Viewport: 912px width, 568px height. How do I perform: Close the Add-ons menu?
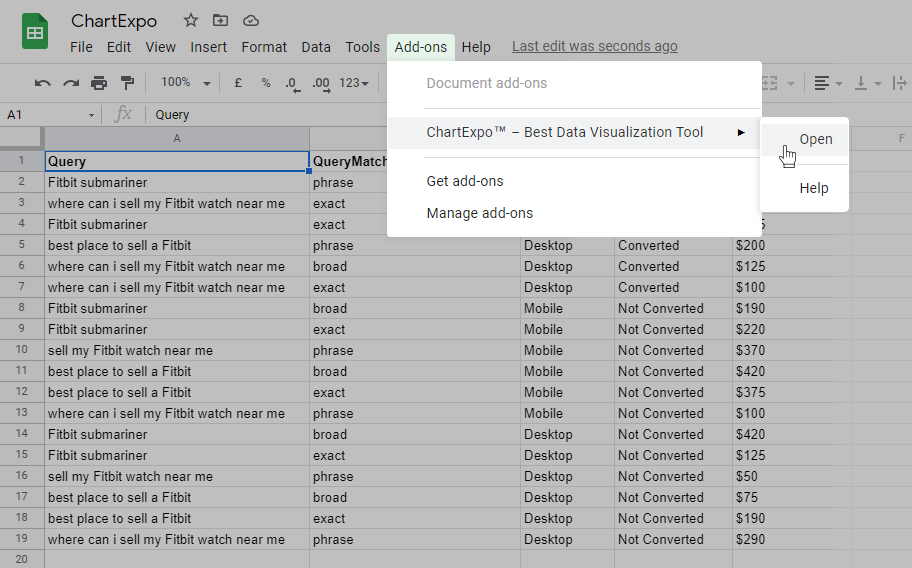point(421,47)
